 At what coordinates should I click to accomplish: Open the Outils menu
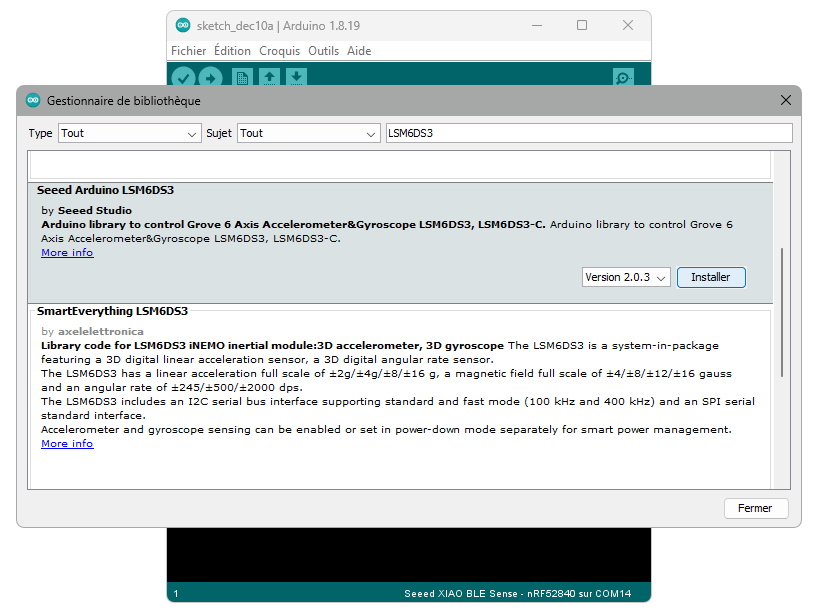(x=323, y=51)
